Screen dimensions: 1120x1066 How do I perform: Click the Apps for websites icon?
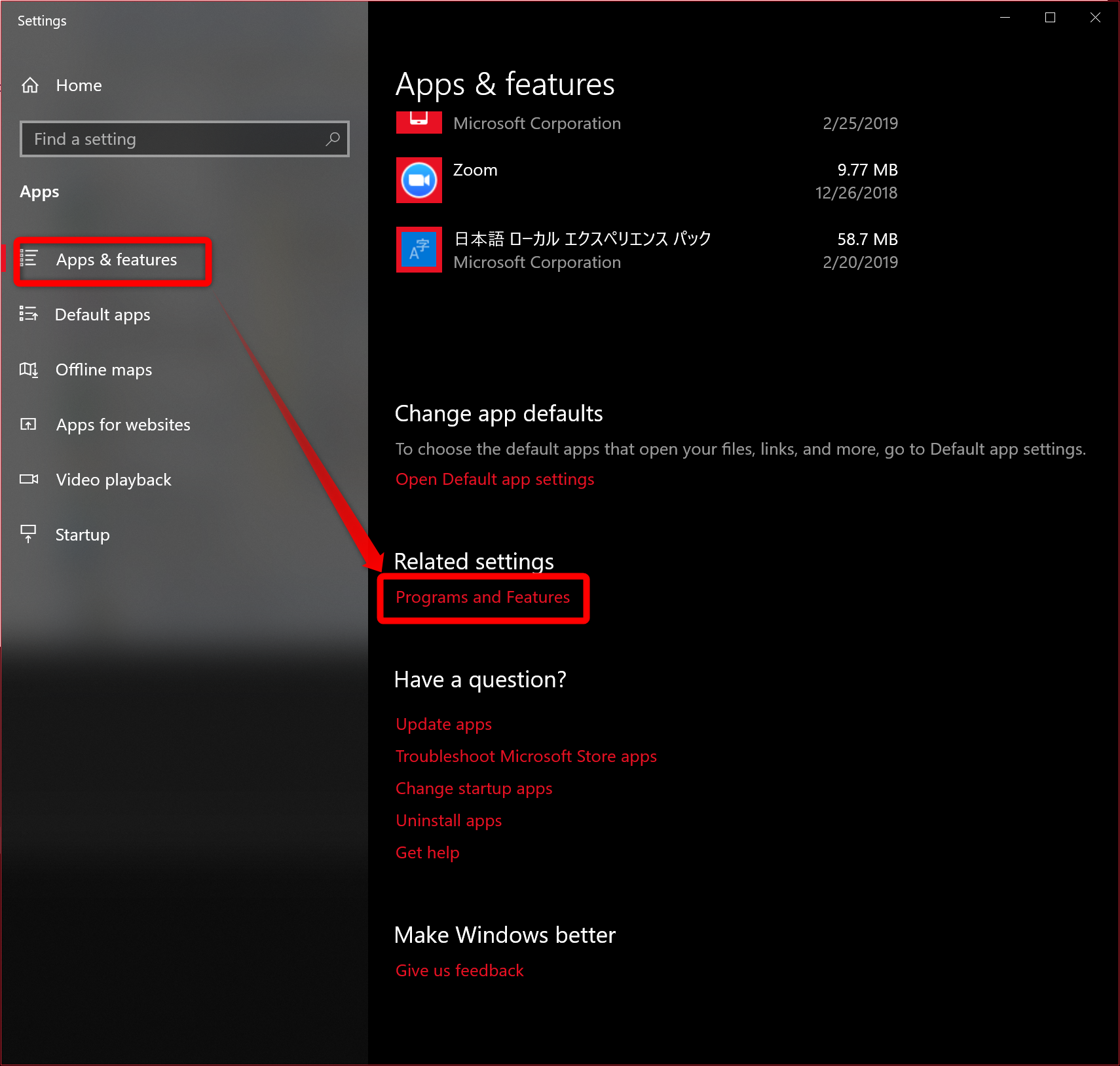tap(29, 425)
